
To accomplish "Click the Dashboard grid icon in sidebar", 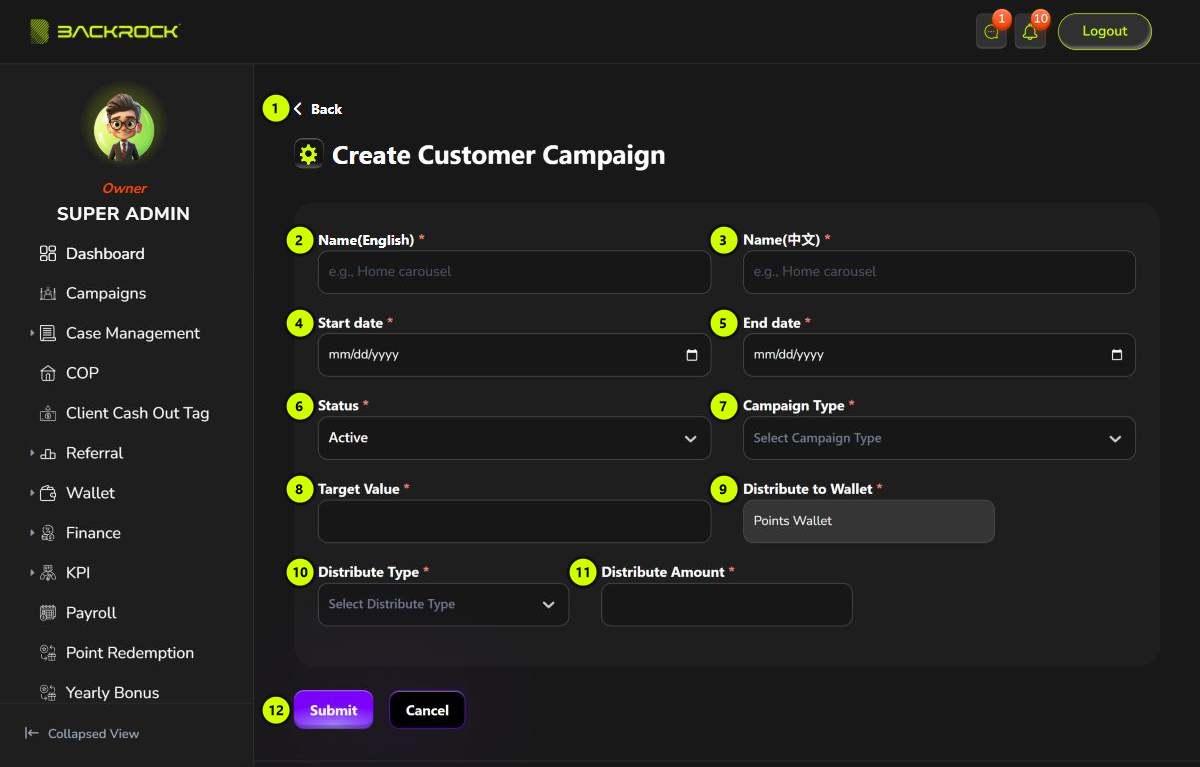I will [48, 254].
